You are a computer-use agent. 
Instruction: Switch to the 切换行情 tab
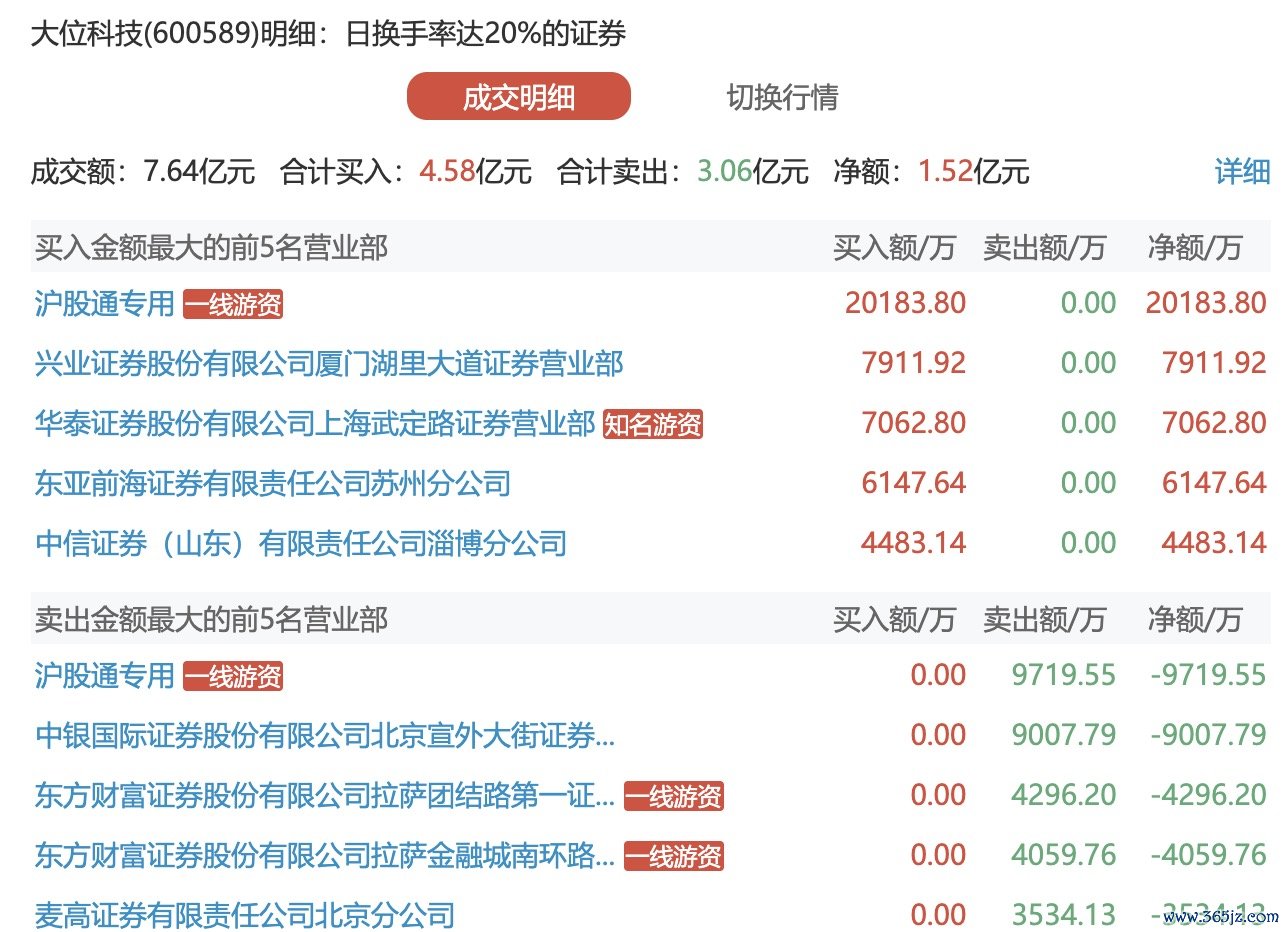pos(782,97)
